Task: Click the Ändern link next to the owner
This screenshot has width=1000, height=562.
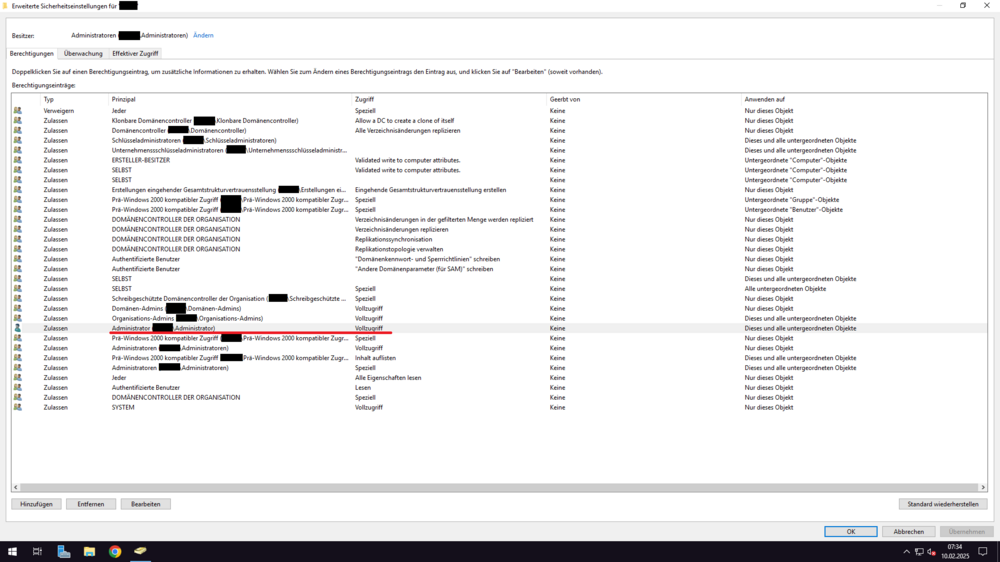Action: (x=203, y=35)
